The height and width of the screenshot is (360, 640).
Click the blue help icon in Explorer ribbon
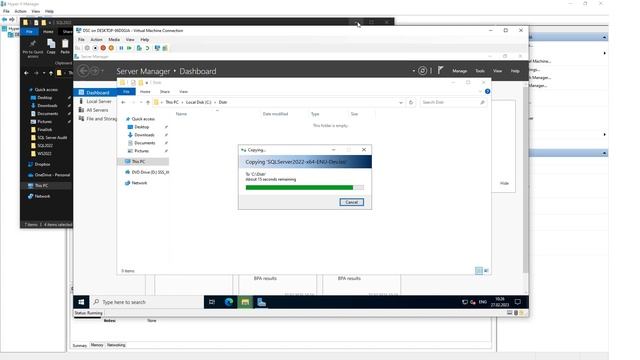487,91
